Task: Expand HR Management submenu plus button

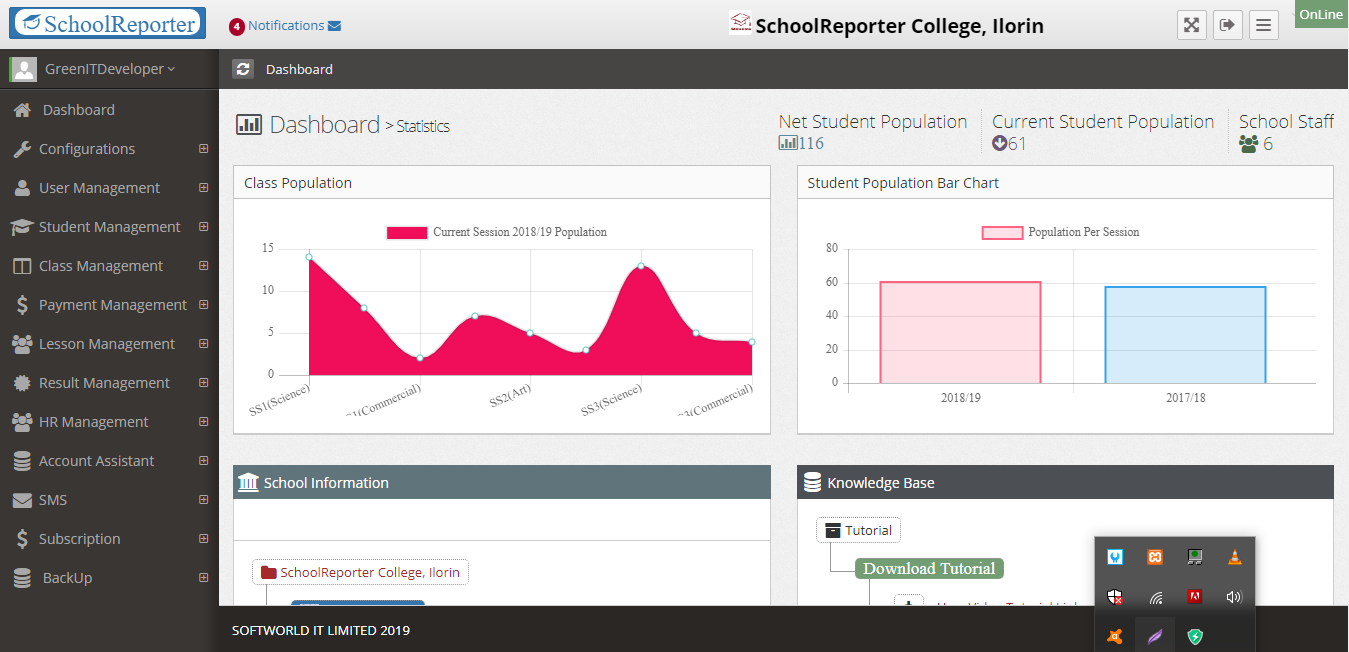Action: 204,422
